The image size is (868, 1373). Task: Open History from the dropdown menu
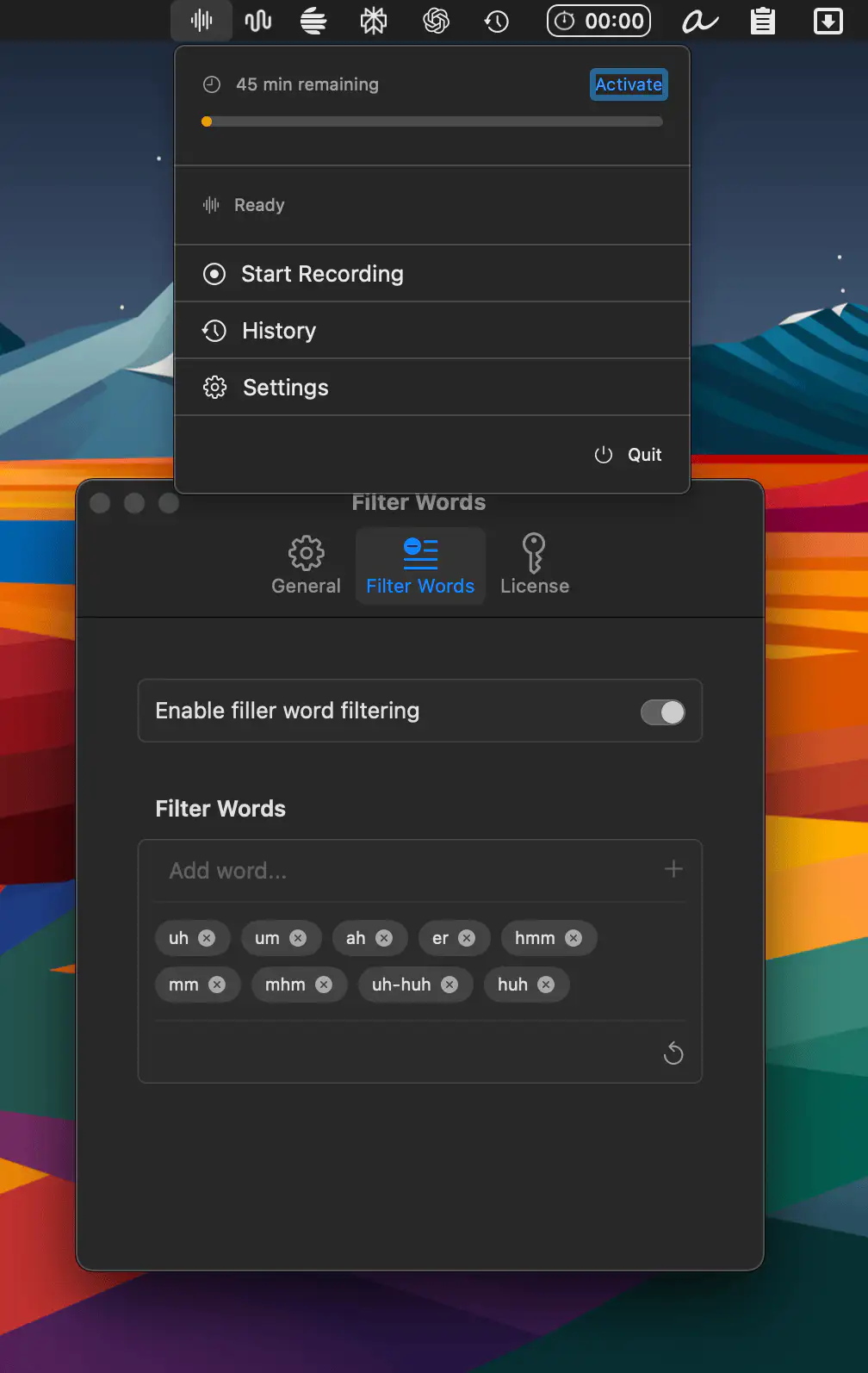(278, 331)
